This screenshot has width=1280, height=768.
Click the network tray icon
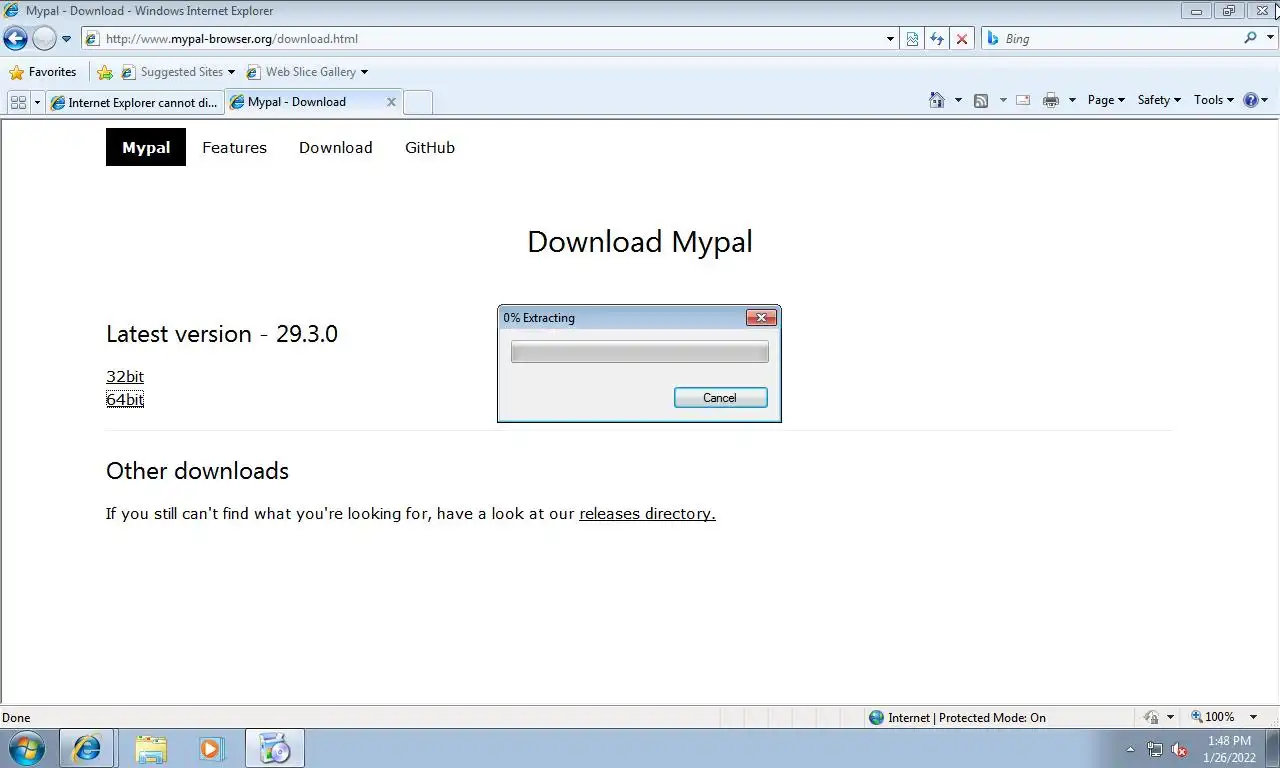tap(1155, 749)
